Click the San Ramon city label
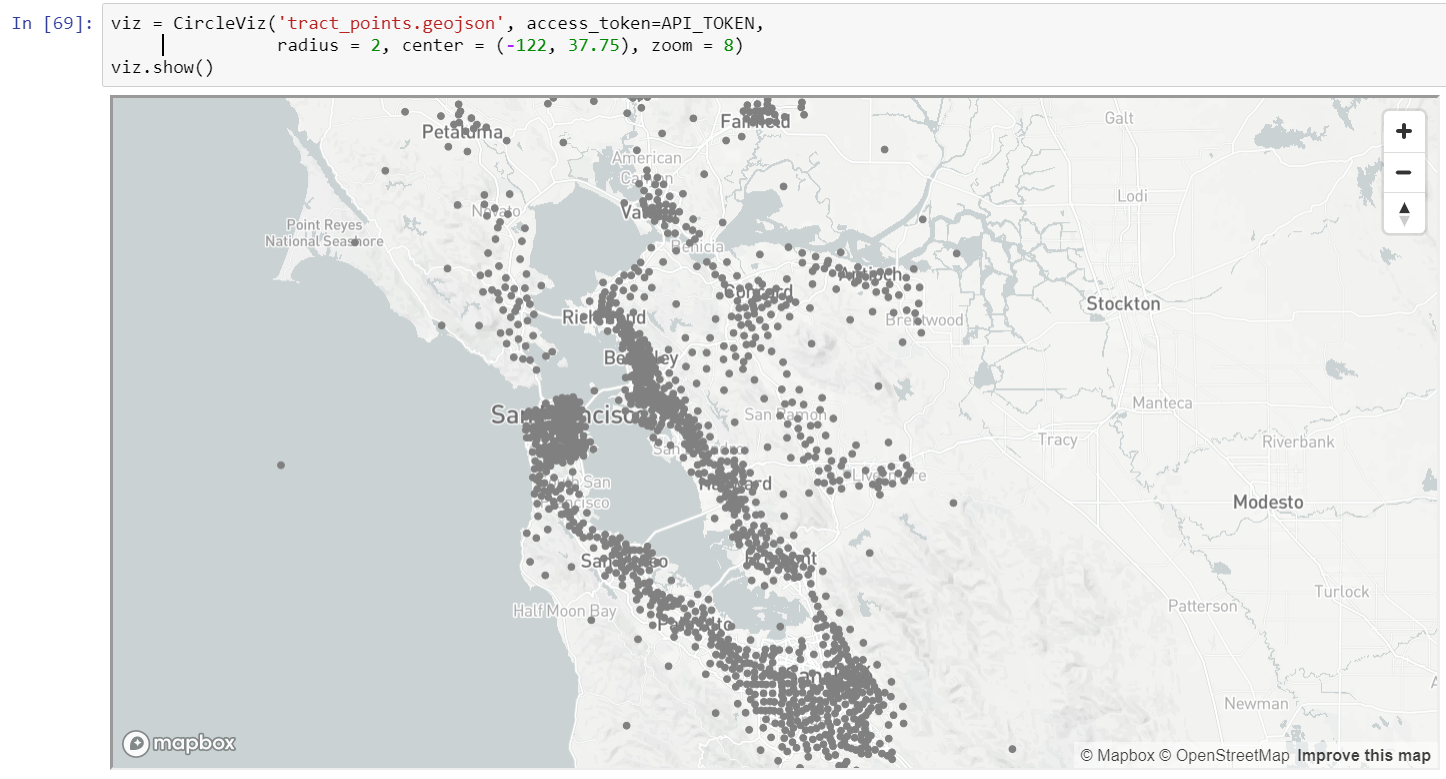 click(x=785, y=414)
